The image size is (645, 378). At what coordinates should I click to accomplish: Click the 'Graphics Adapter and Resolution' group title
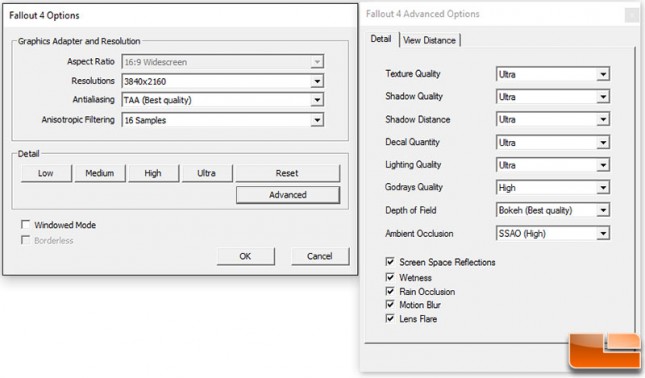[x=79, y=41]
